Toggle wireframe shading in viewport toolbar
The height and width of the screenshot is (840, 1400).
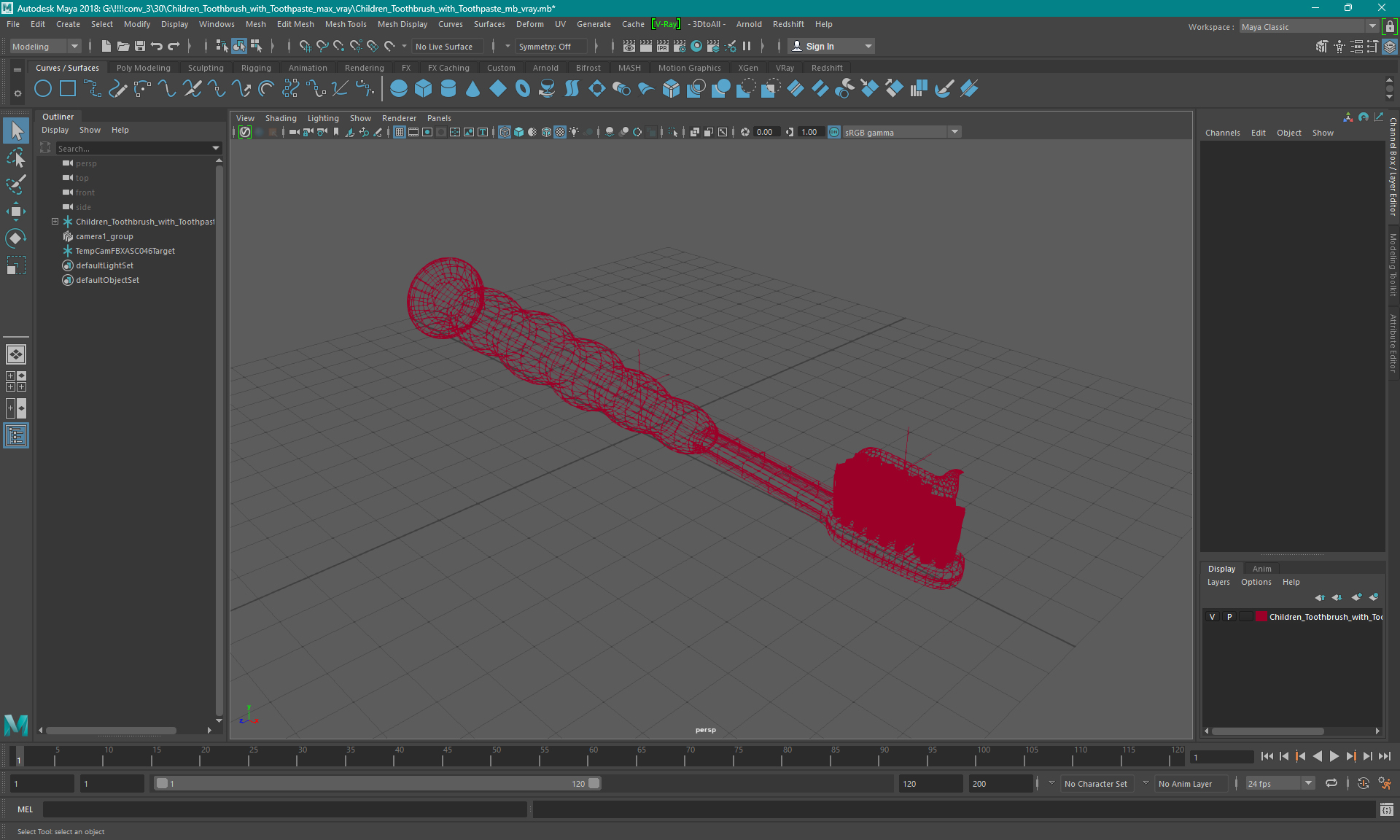pyautogui.click(x=505, y=132)
